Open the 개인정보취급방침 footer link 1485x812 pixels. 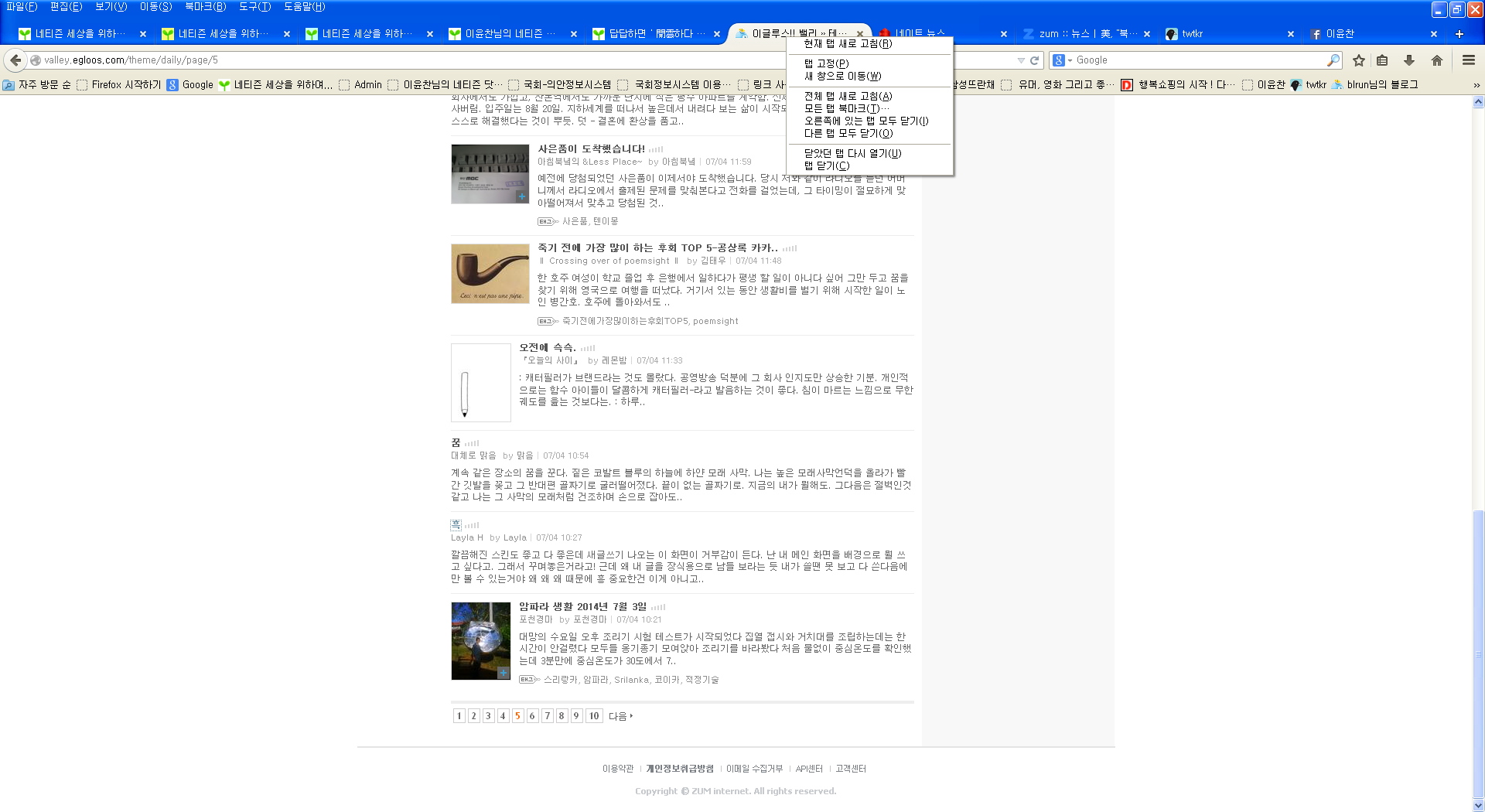pos(680,769)
